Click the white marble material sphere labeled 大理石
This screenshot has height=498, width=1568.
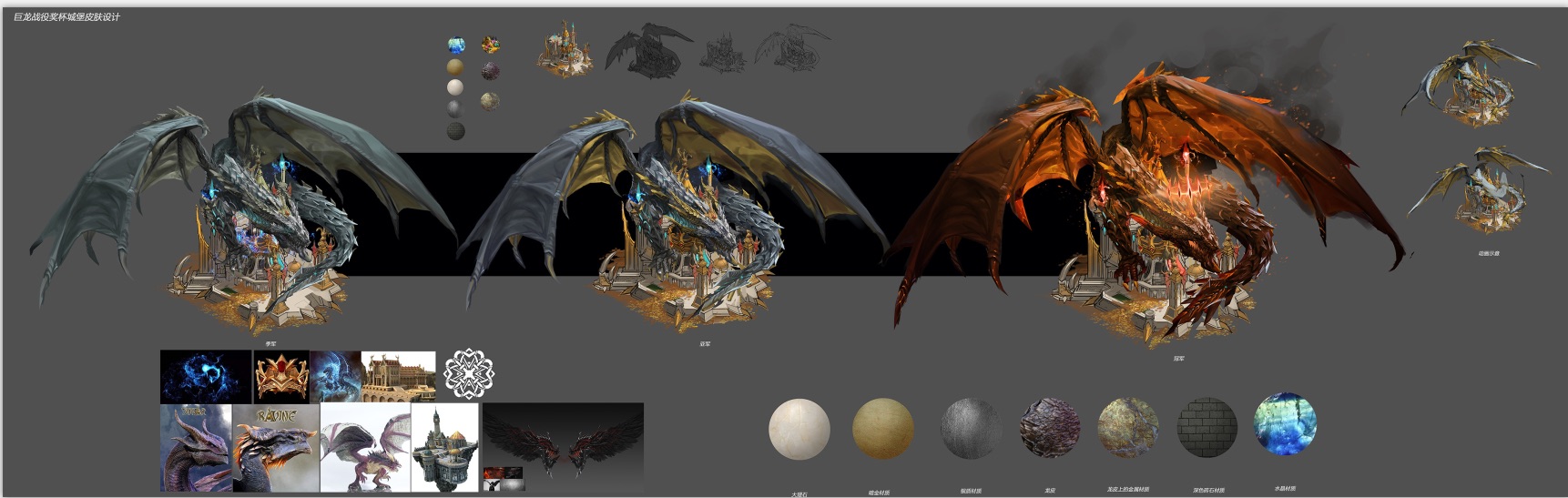[x=799, y=429]
